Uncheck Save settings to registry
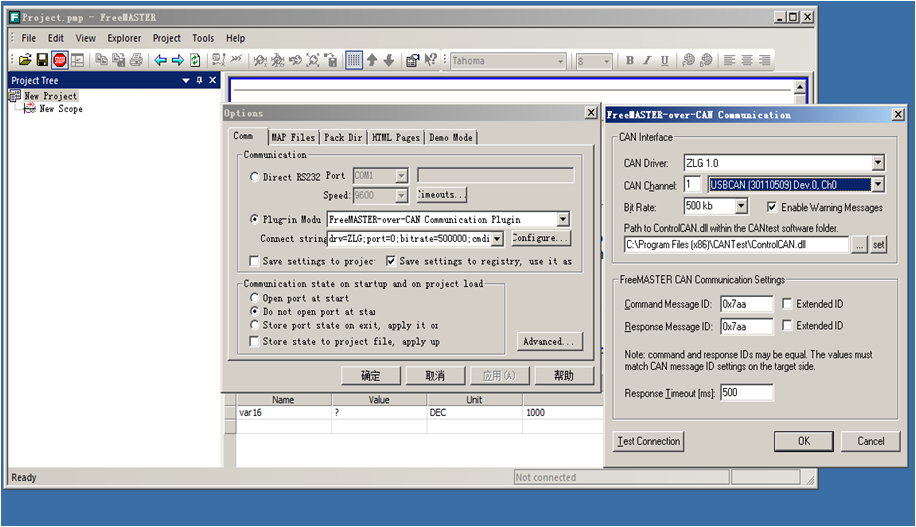 [391, 261]
